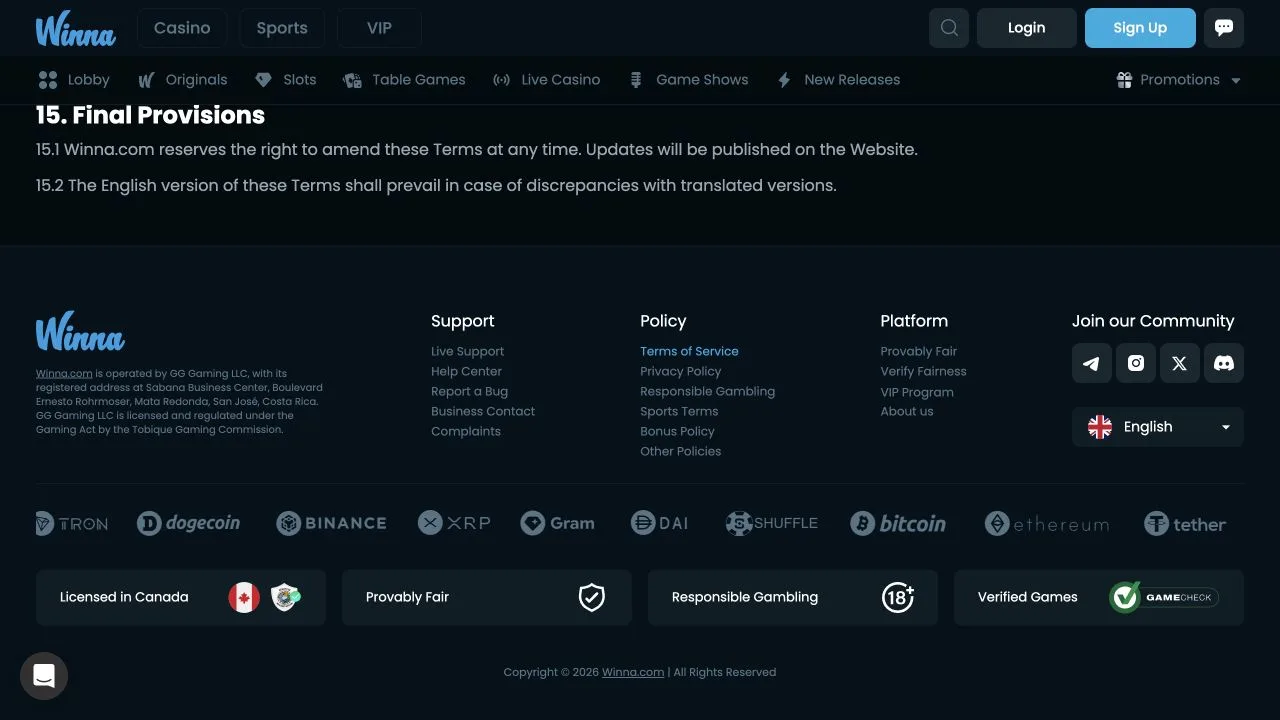
Task: Click the Login button
Action: click(x=1027, y=28)
